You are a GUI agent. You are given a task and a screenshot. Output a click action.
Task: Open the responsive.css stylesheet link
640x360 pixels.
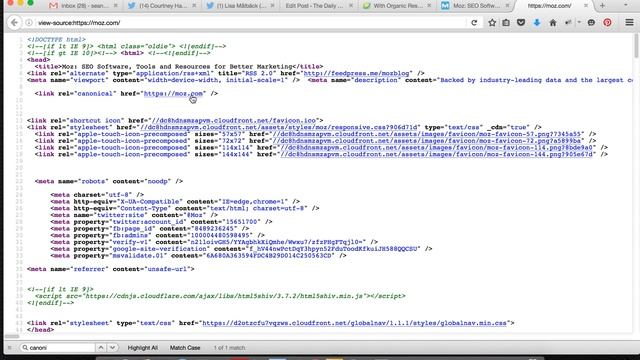[279, 127]
